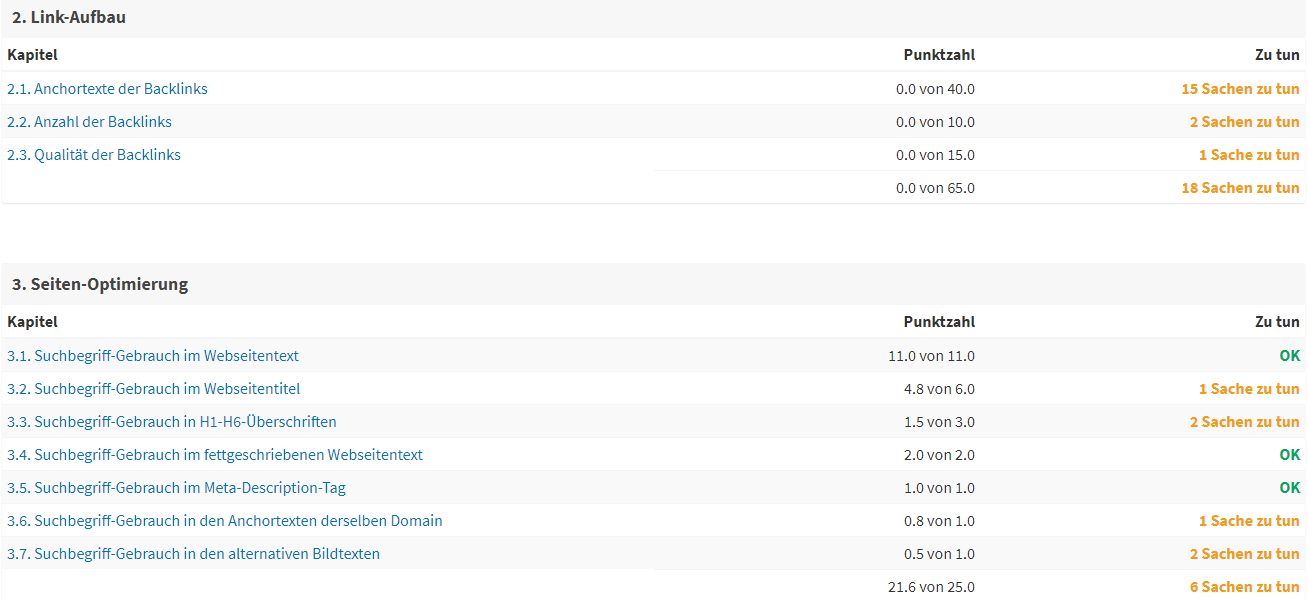Open 3.5 Suchbegriff-Gebrauch im Meta-Description-Tag
The height and width of the screenshot is (601, 1309).
176,488
